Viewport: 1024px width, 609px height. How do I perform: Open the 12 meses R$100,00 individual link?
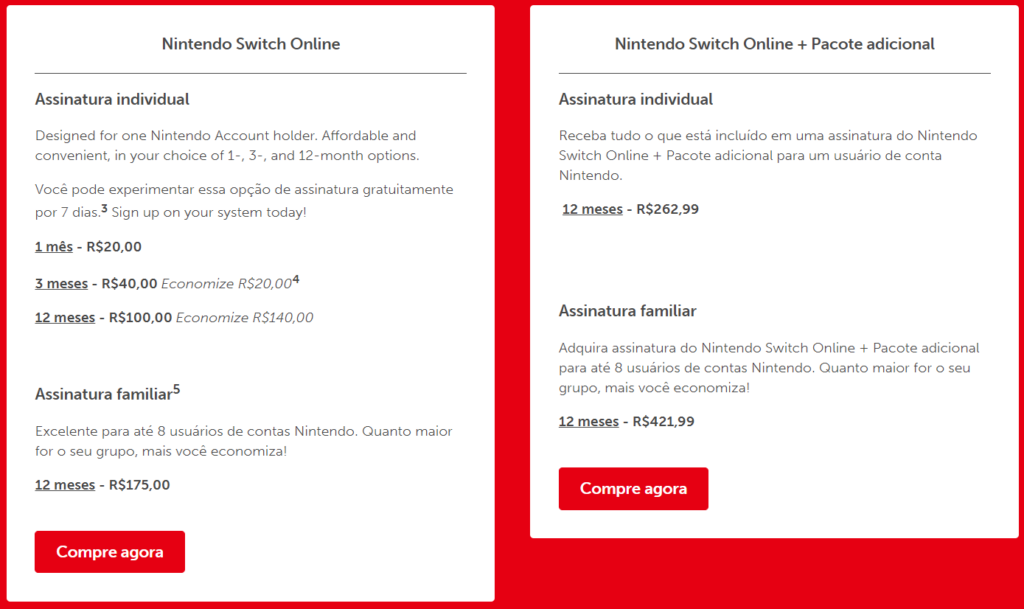click(65, 318)
